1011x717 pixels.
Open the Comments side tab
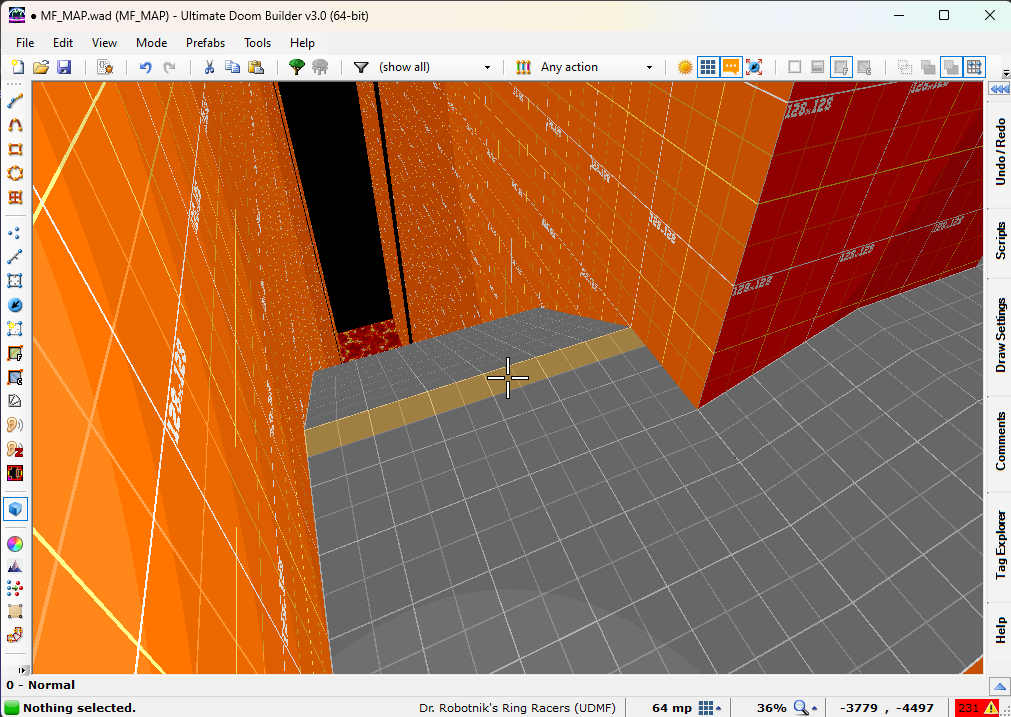tap(1000, 442)
